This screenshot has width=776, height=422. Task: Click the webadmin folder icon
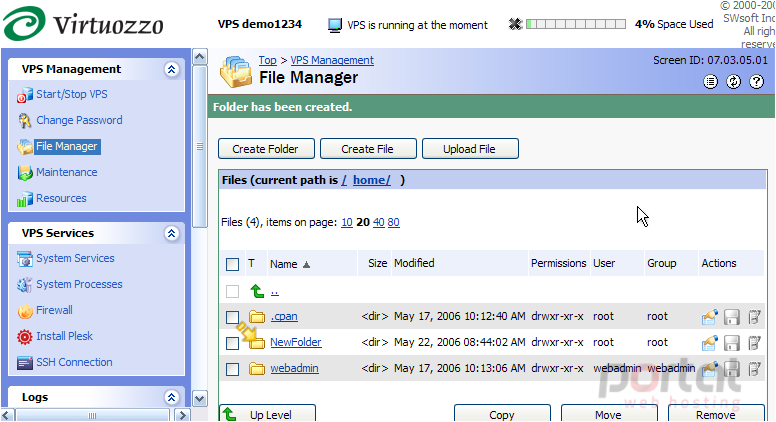[x=257, y=369]
